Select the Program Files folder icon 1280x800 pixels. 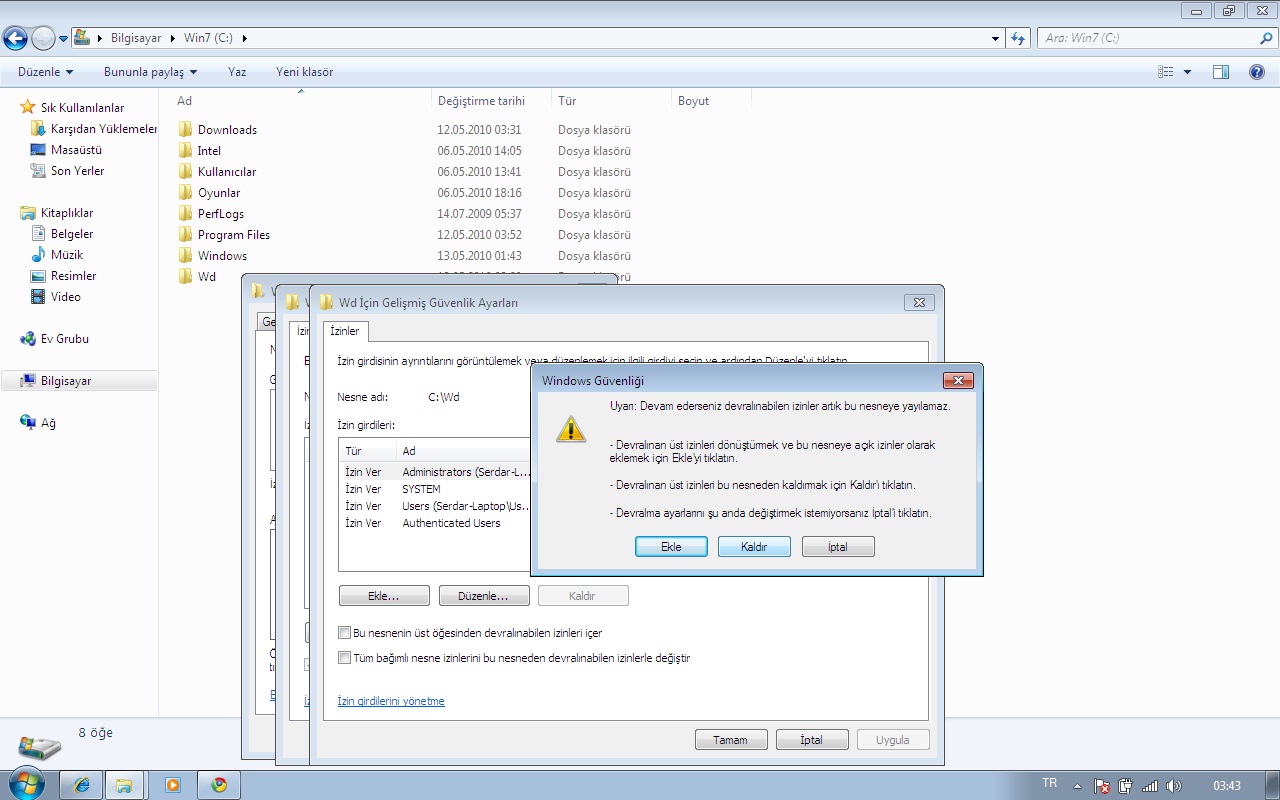click(185, 234)
